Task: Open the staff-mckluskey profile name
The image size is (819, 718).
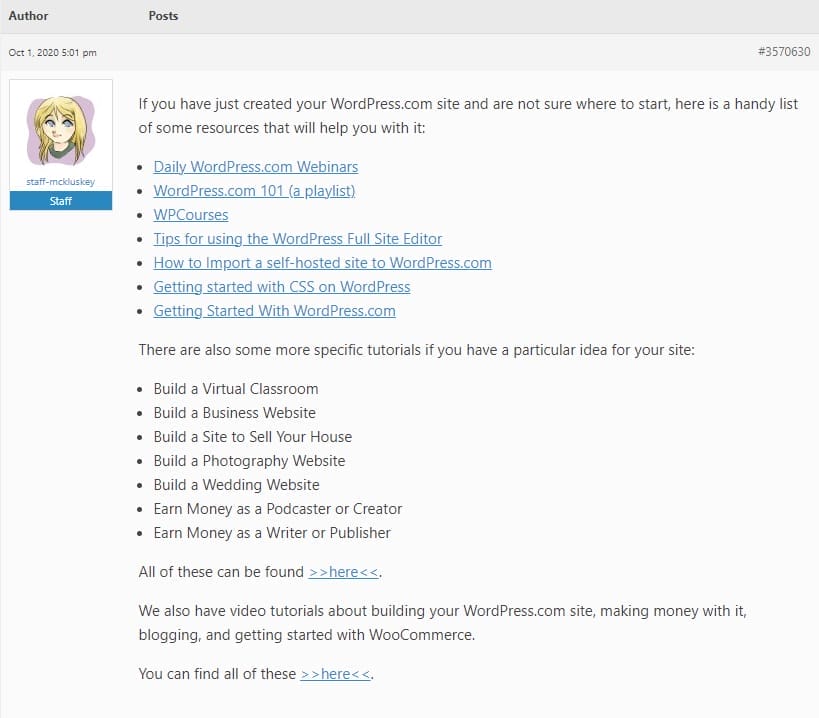Action: pyautogui.click(x=61, y=182)
